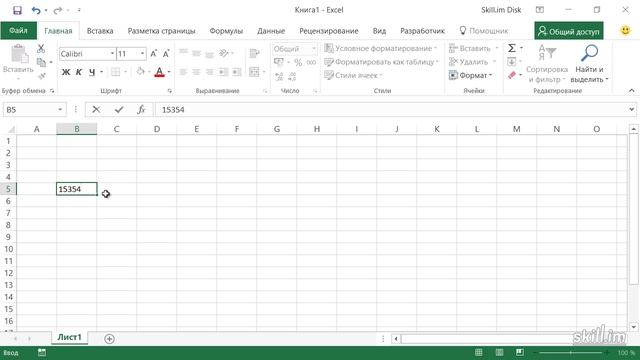
Task: Expand the formula bar with the arrow
Action: click(x=631, y=109)
